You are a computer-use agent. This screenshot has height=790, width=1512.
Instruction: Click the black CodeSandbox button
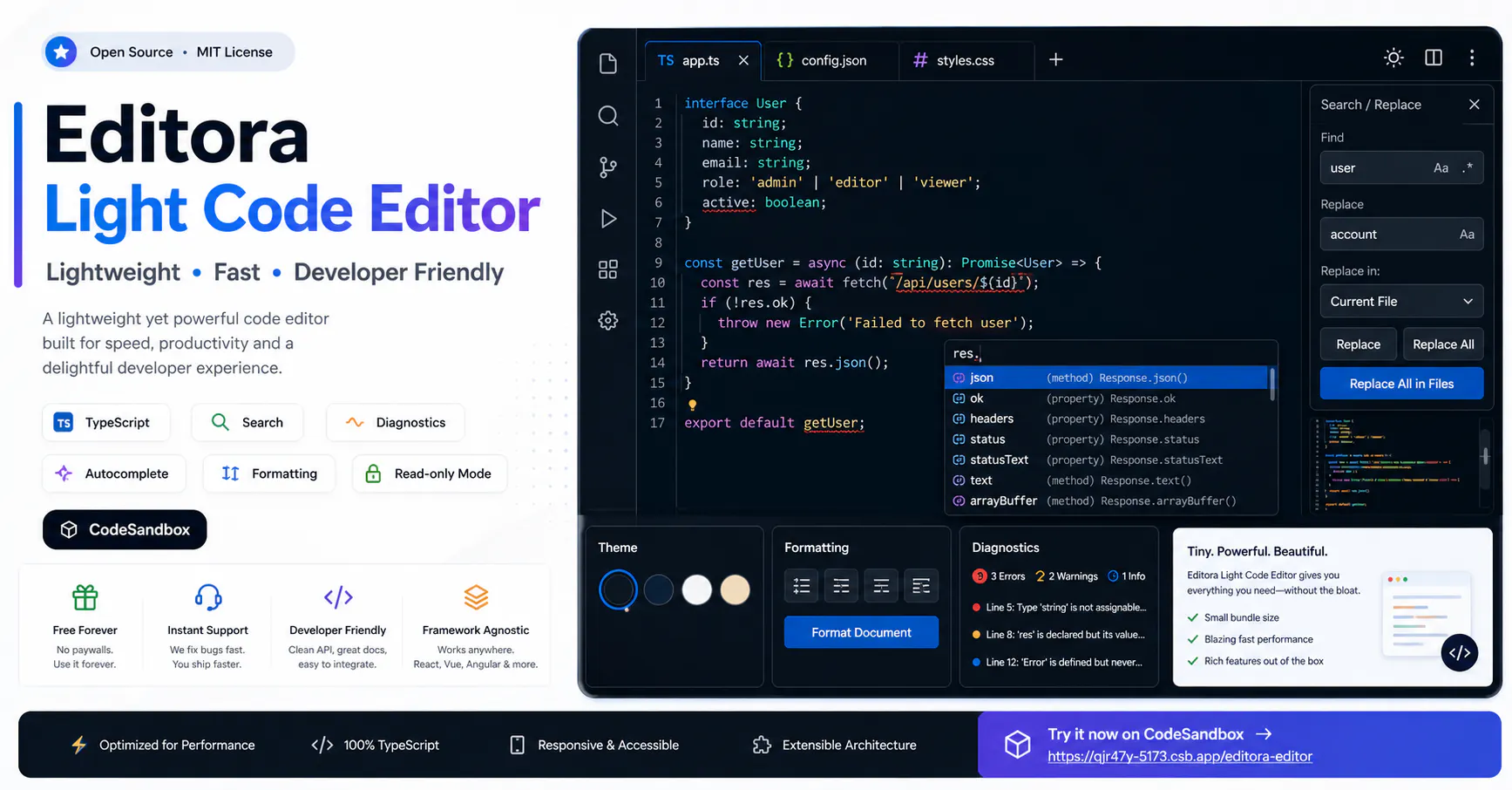point(125,529)
